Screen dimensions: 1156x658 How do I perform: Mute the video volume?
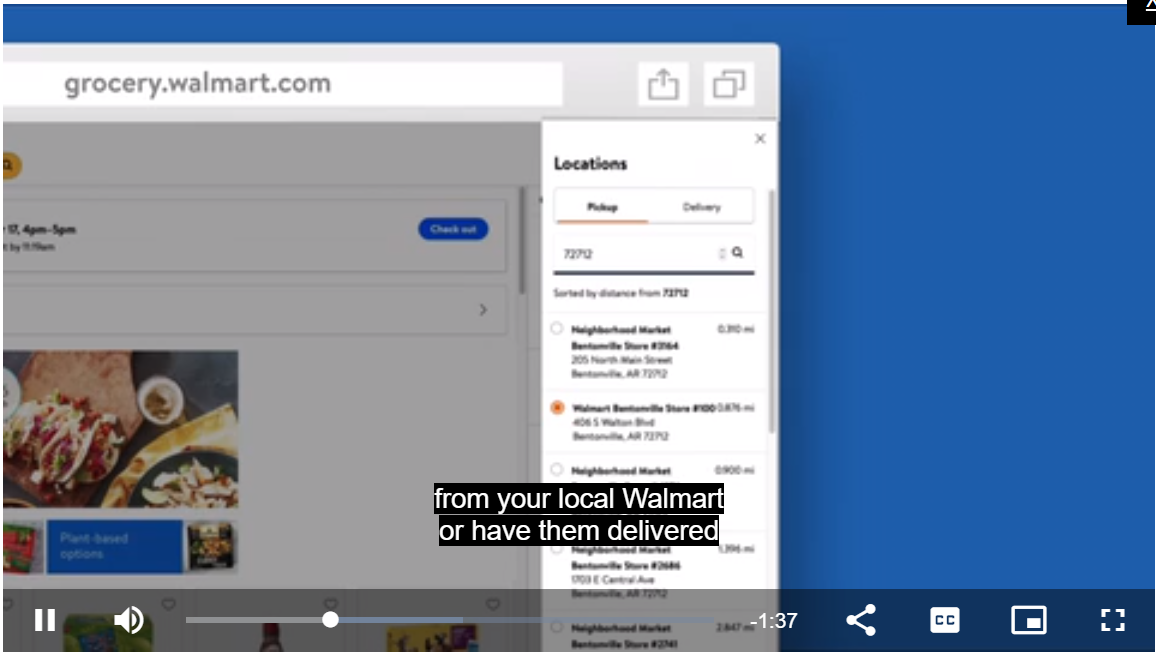point(129,620)
